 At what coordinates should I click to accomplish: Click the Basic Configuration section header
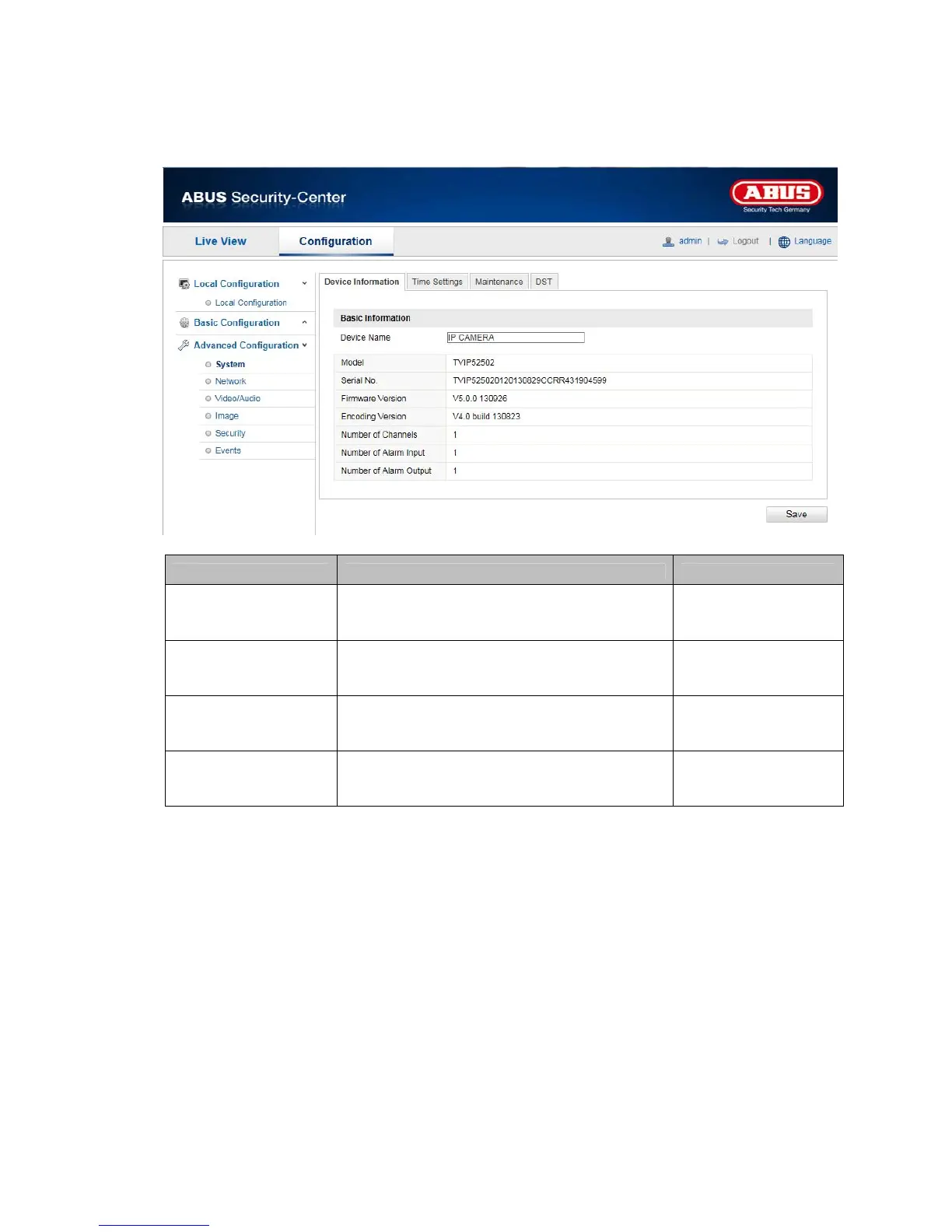click(x=236, y=323)
